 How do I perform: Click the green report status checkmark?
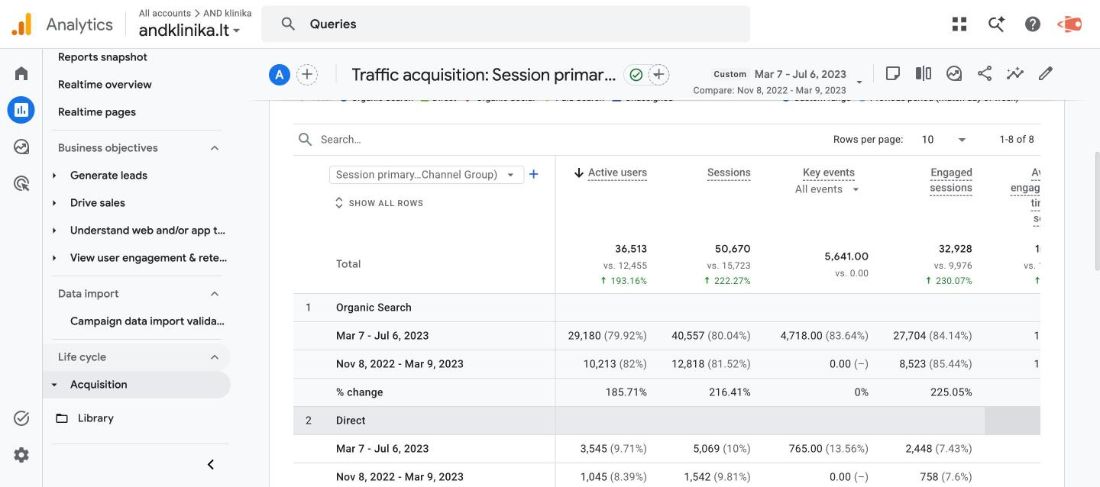click(636, 74)
